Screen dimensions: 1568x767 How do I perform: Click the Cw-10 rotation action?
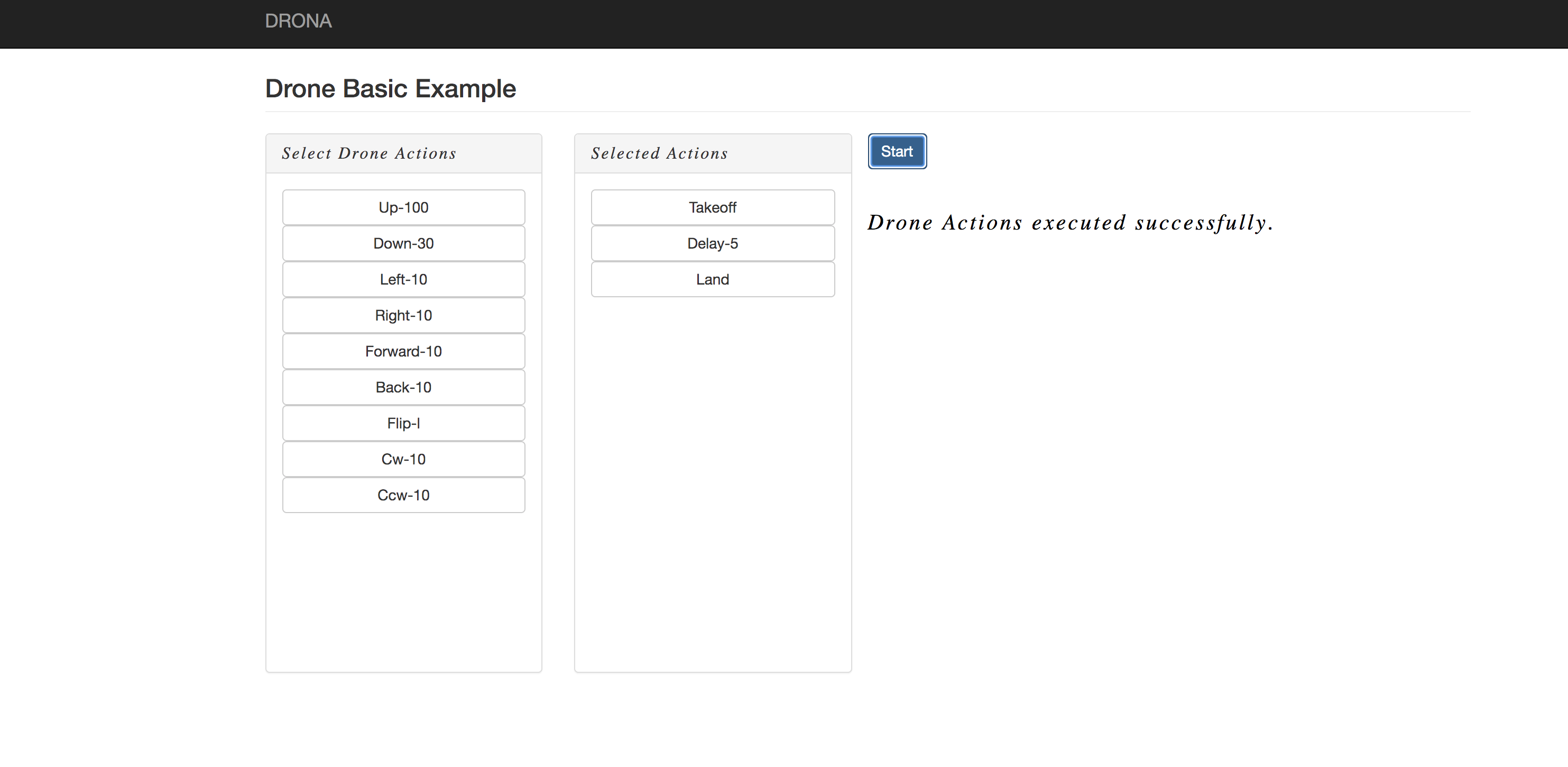tap(403, 459)
